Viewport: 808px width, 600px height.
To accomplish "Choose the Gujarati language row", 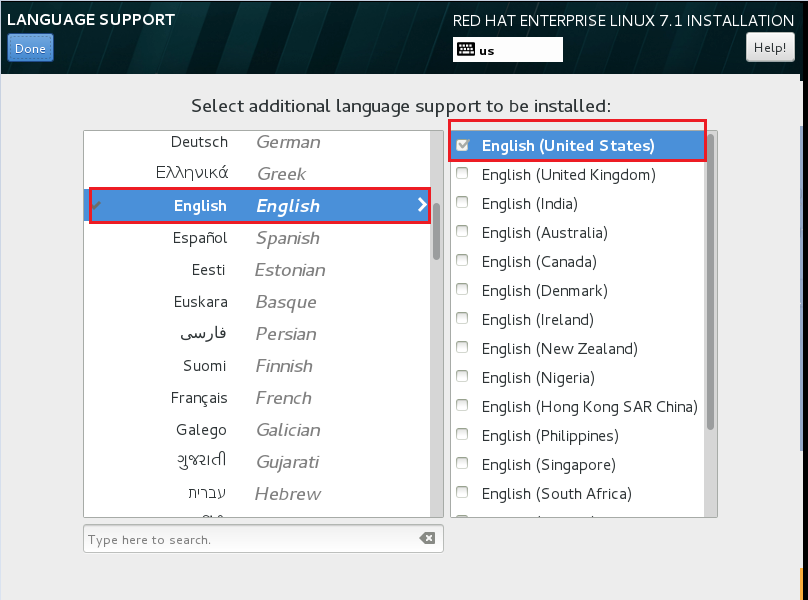I will click(257, 461).
